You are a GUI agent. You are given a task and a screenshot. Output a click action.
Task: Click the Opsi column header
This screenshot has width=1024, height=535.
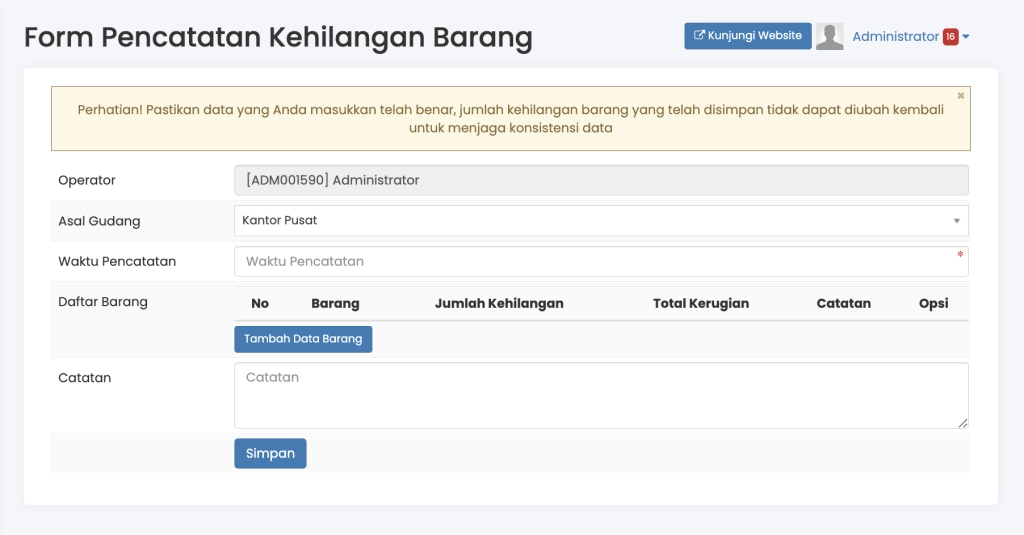pyautogui.click(x=933, y=304)
